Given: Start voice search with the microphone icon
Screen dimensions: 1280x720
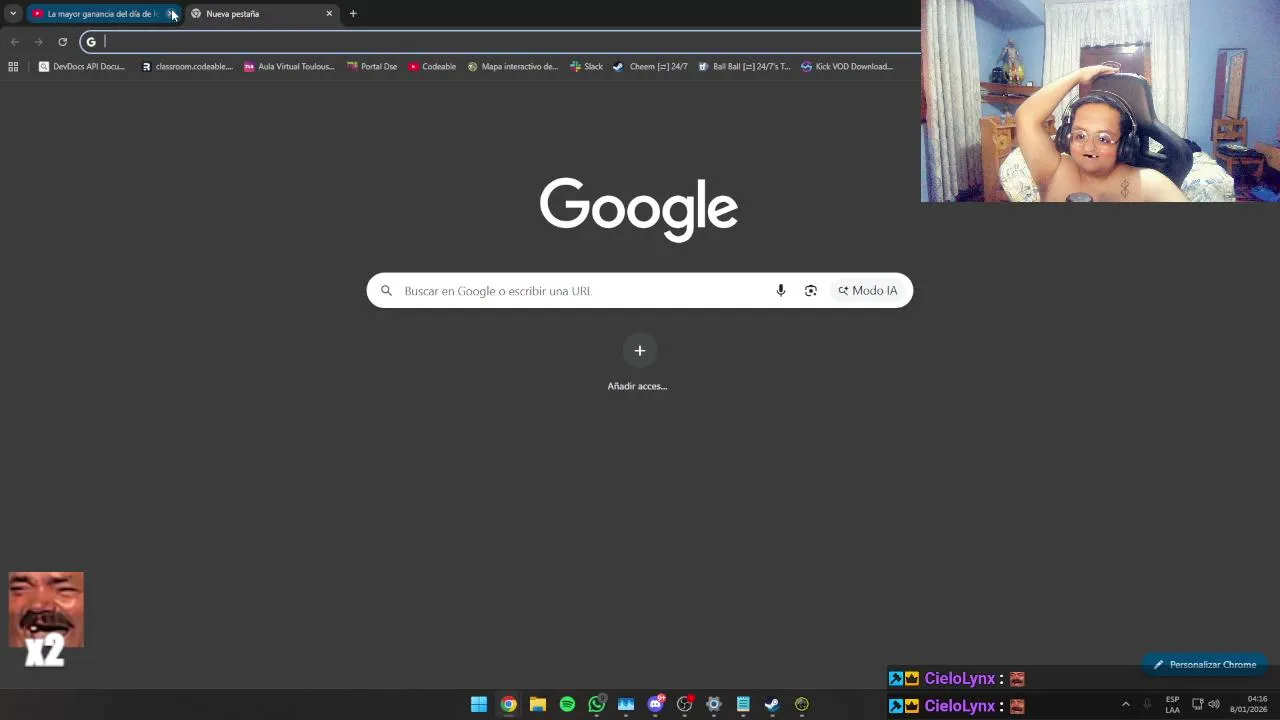Looking at the screenshot, I should pyautogui.click(x=781, y=291).
